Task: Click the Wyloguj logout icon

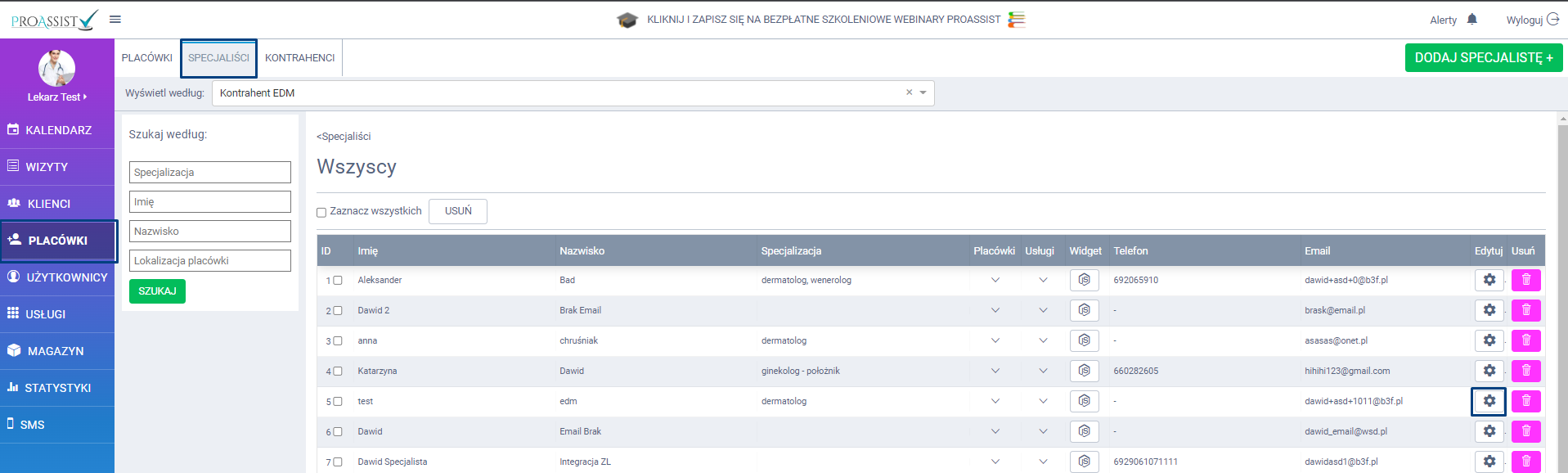Action: coord(1552,20)
